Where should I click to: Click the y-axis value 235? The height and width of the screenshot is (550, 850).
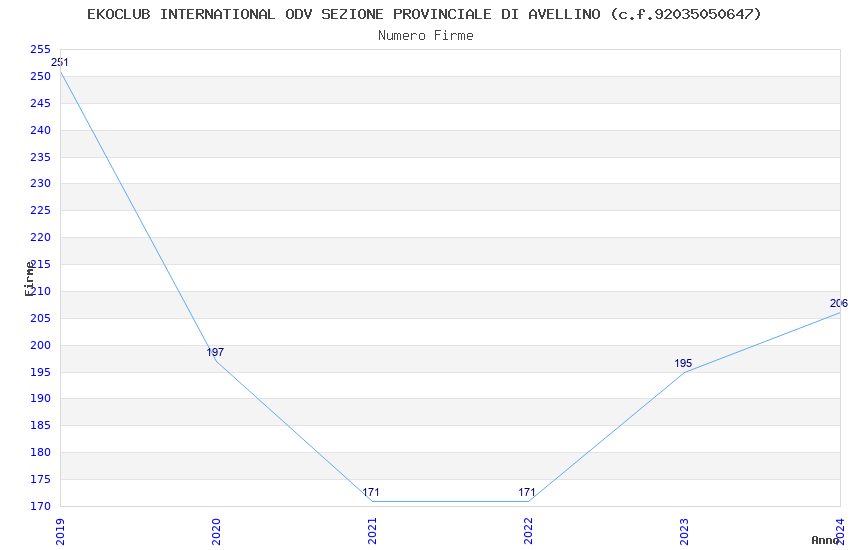[x=40, y=158]
